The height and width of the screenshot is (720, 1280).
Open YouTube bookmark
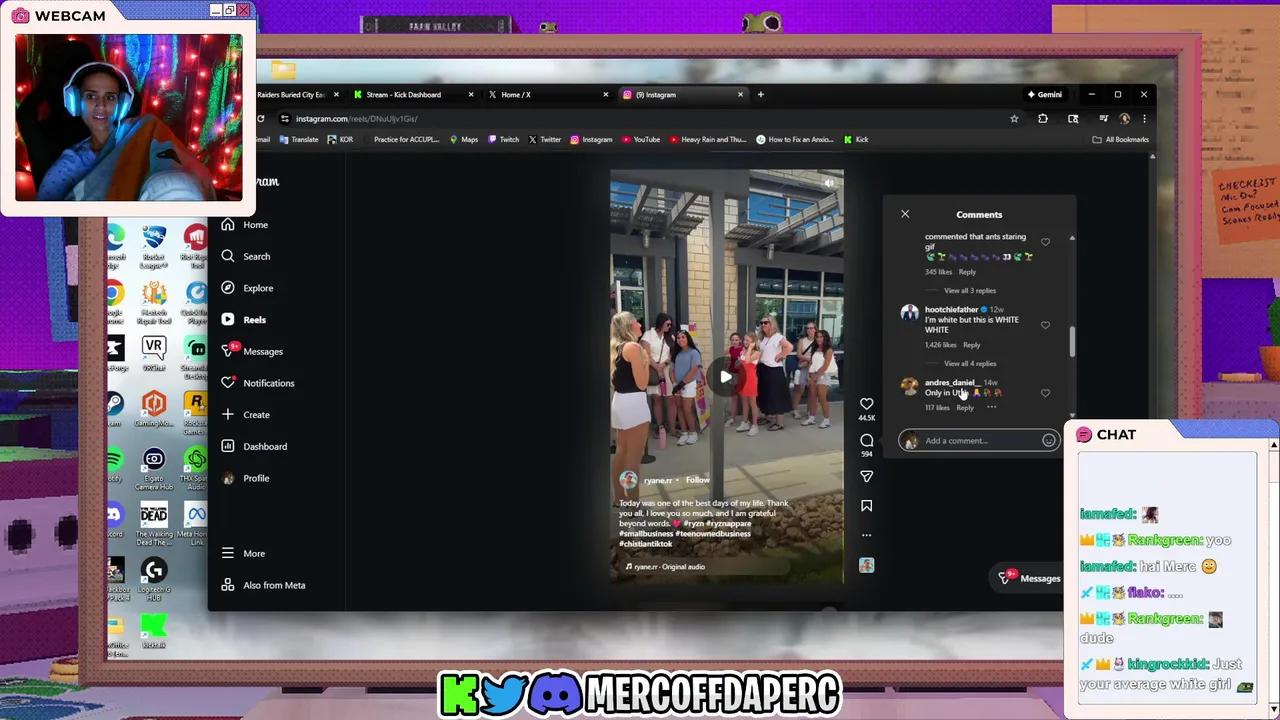coord(640,140)
